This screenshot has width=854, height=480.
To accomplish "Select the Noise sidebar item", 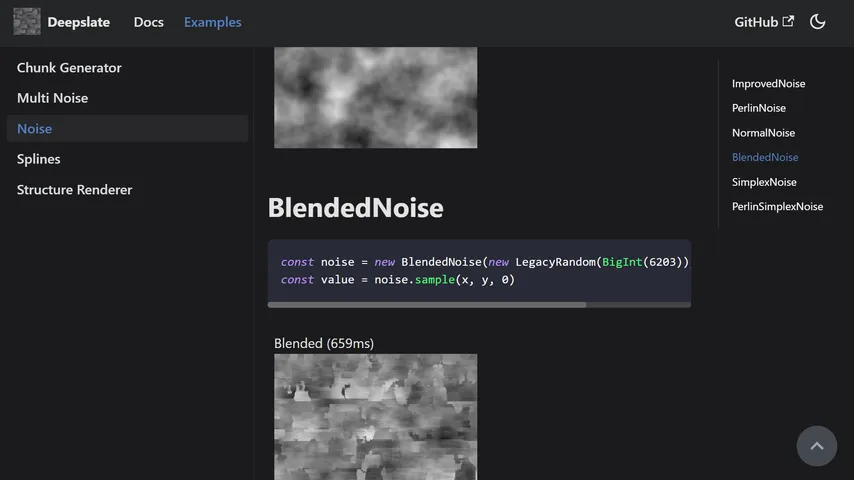I will pyautogui.click(x=34, y=129).
